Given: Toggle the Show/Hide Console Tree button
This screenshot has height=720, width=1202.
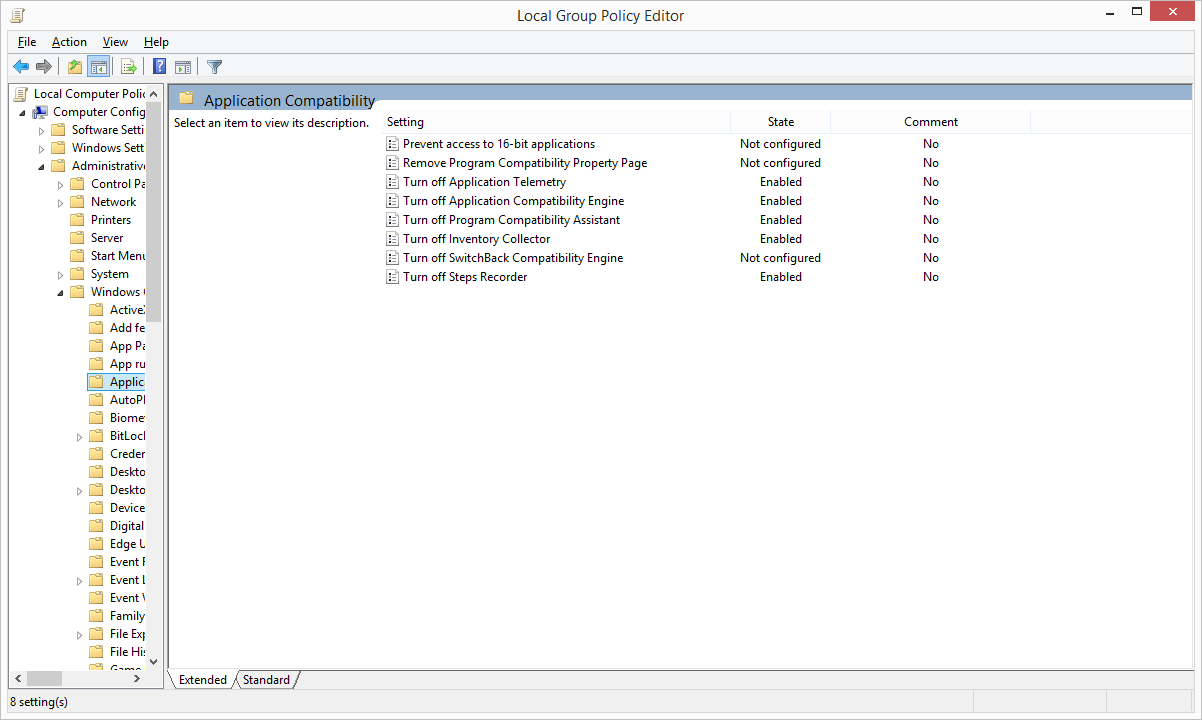Looking at the screenshot, I should pos(98,67).
